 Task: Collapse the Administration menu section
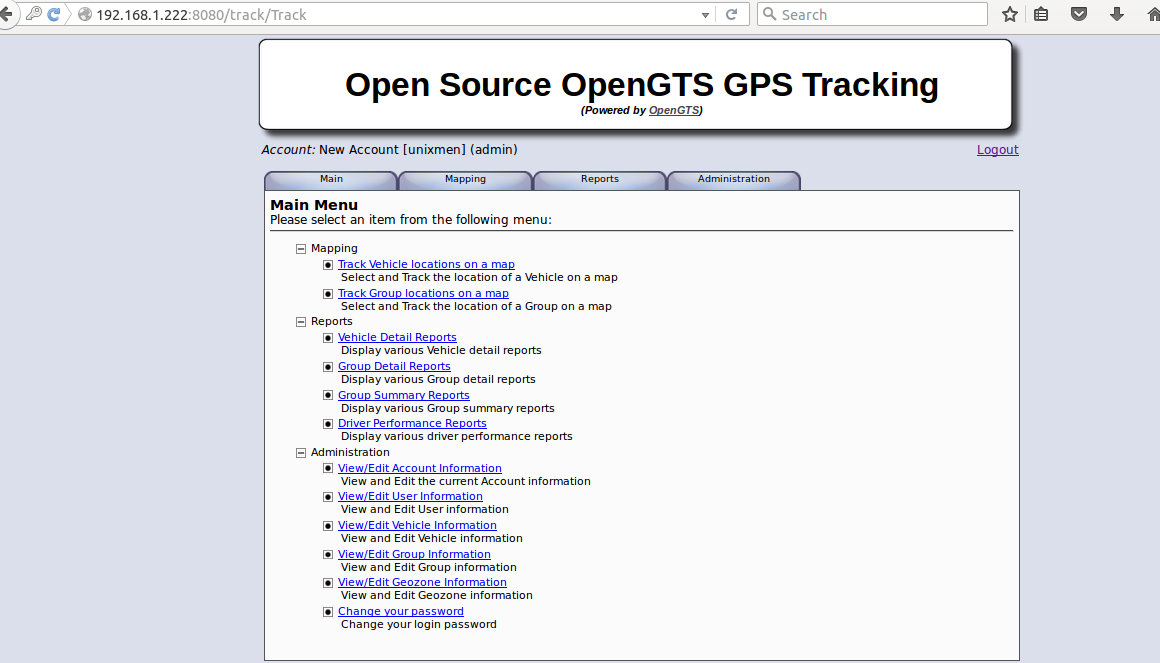coord(301,453)
